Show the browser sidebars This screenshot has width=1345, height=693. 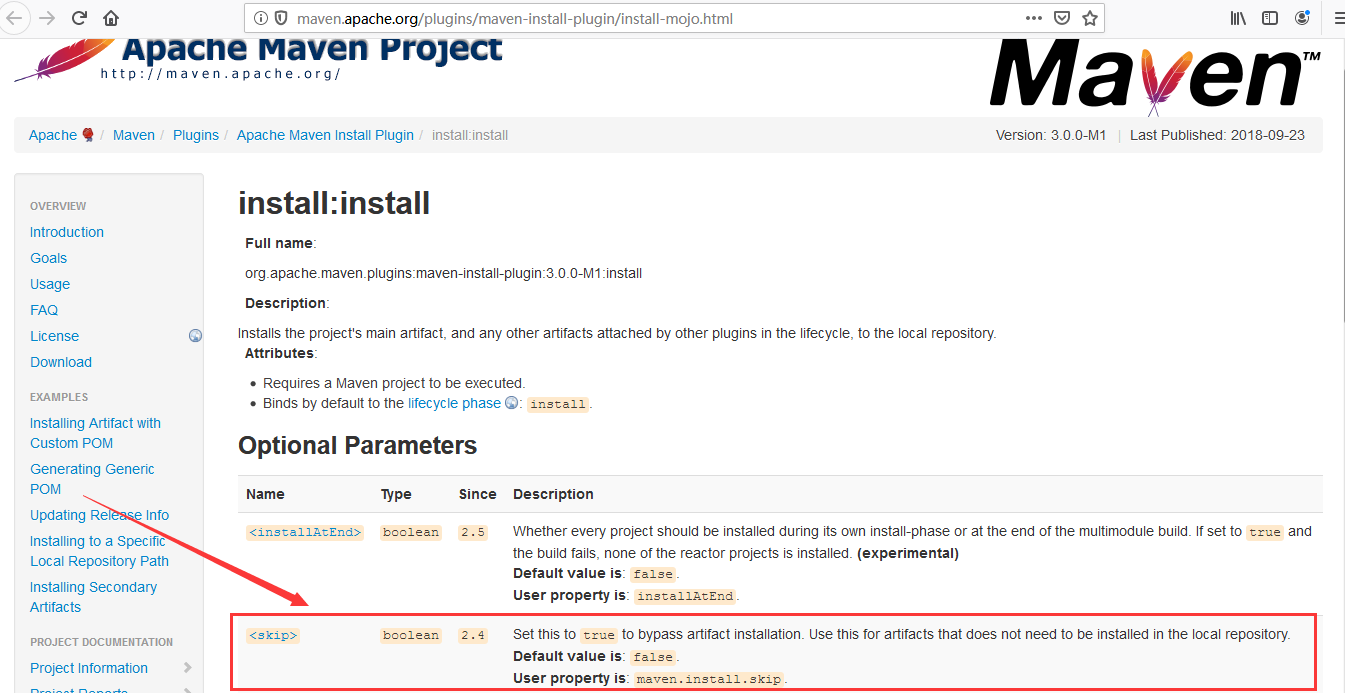[1270, 18]
